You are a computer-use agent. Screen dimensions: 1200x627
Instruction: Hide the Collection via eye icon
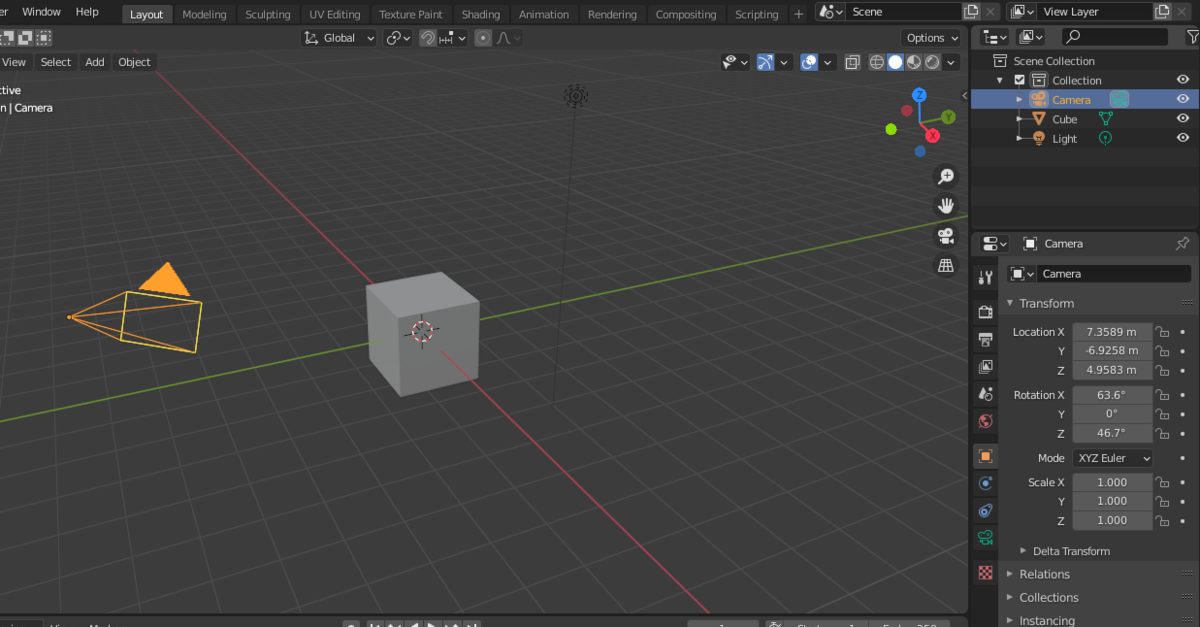click(x=1183, y=80)
